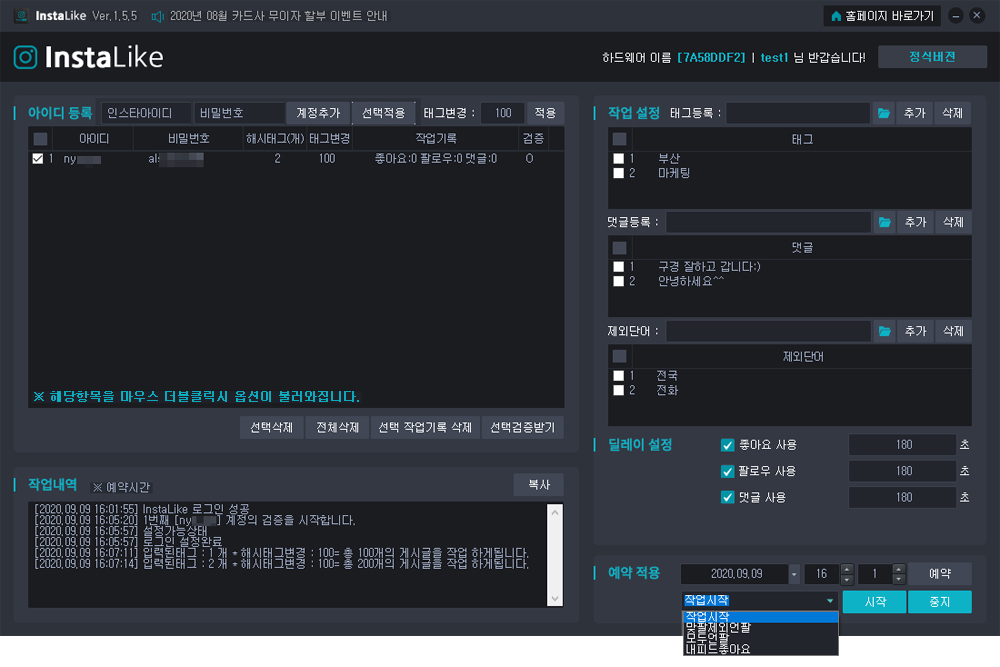Select 내피드좋아요 in the dropdown list
This screenshot has height=667, width=1000.
pyautogui.click(x=760, y=649)
